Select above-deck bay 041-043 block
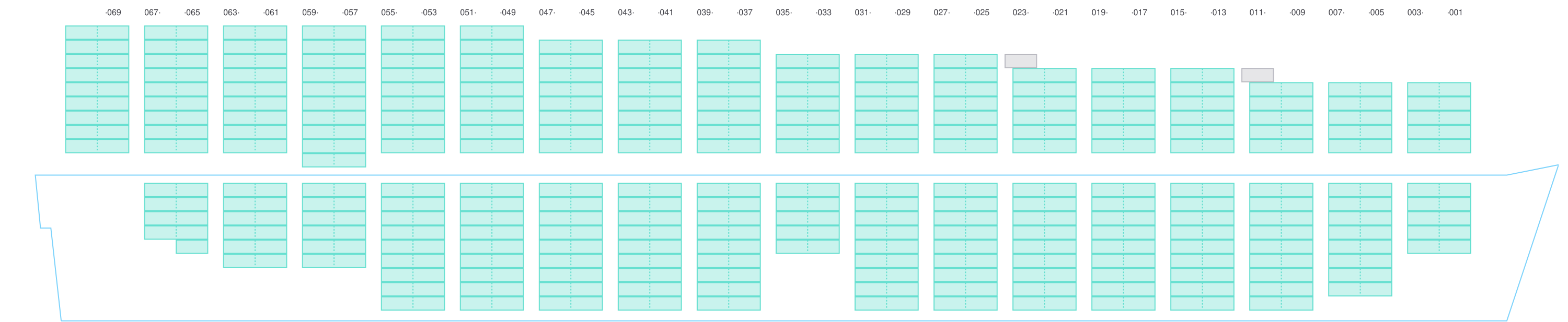Screen dimensions: 1568x322 650,96
